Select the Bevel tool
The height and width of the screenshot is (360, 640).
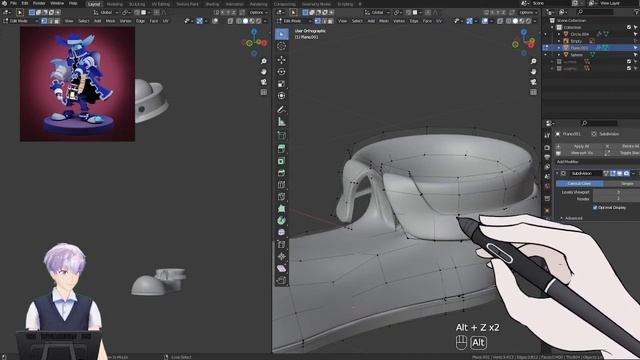[281, 173]
